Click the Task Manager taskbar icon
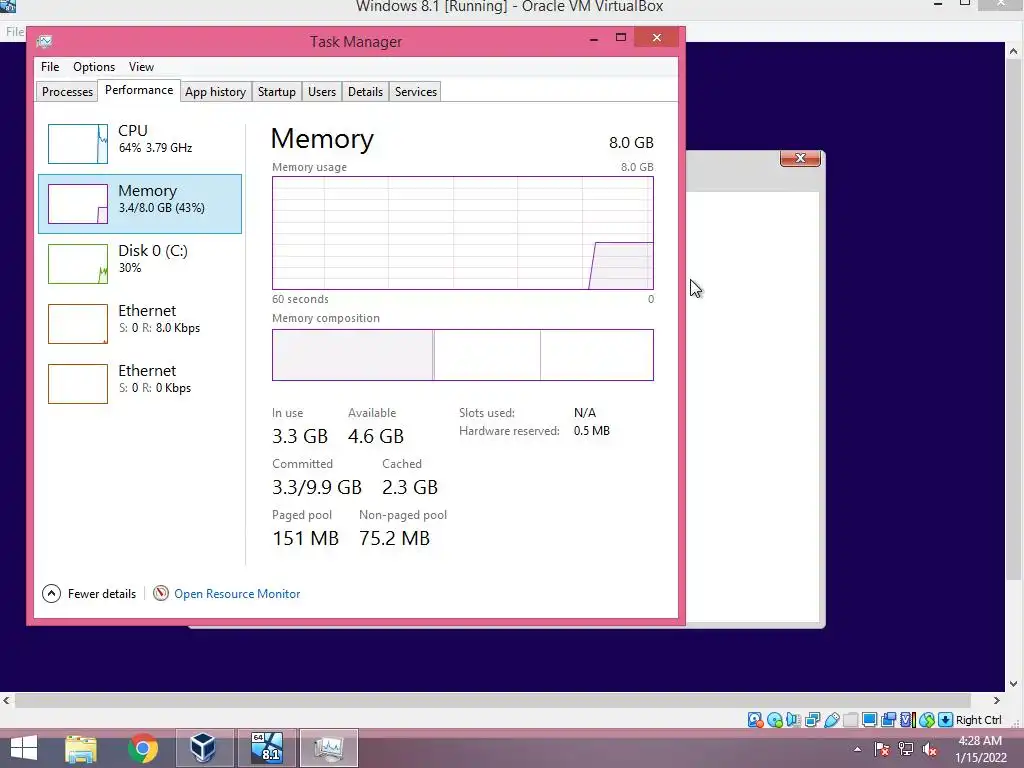Screen dimensions: 1024x768 tap(328, 748)
